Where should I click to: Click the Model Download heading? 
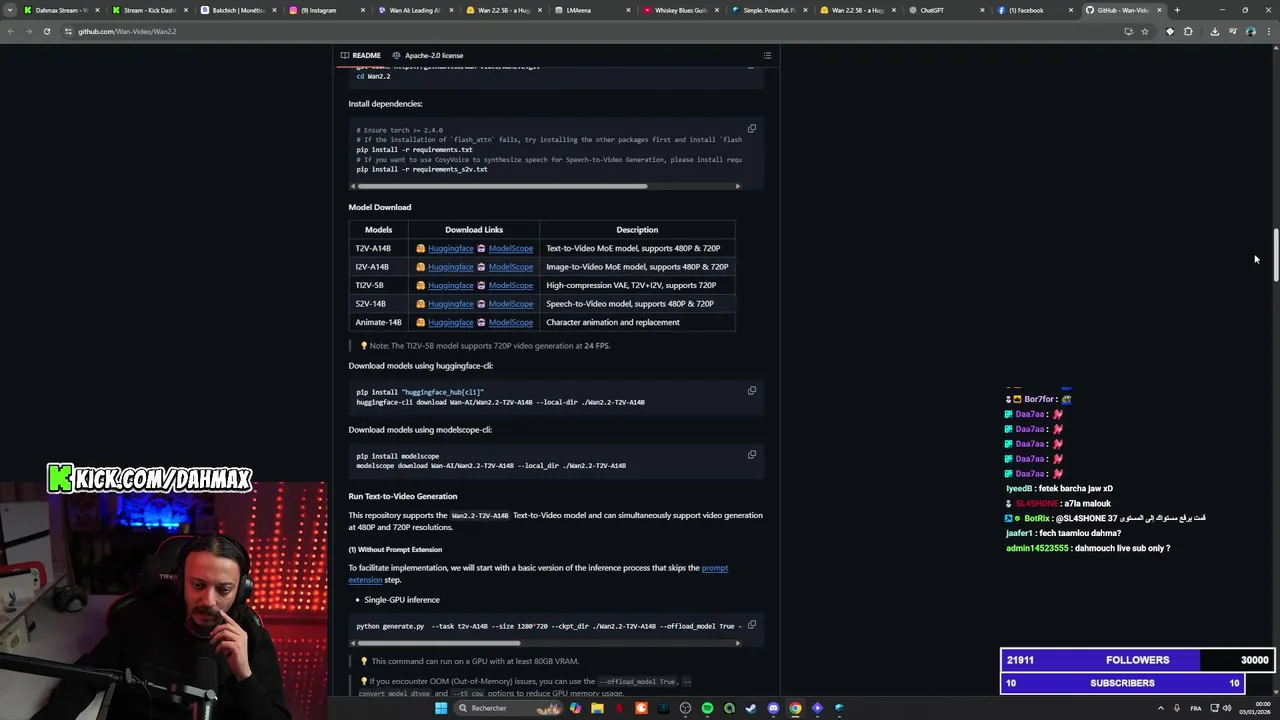click(x=380, y=207)
